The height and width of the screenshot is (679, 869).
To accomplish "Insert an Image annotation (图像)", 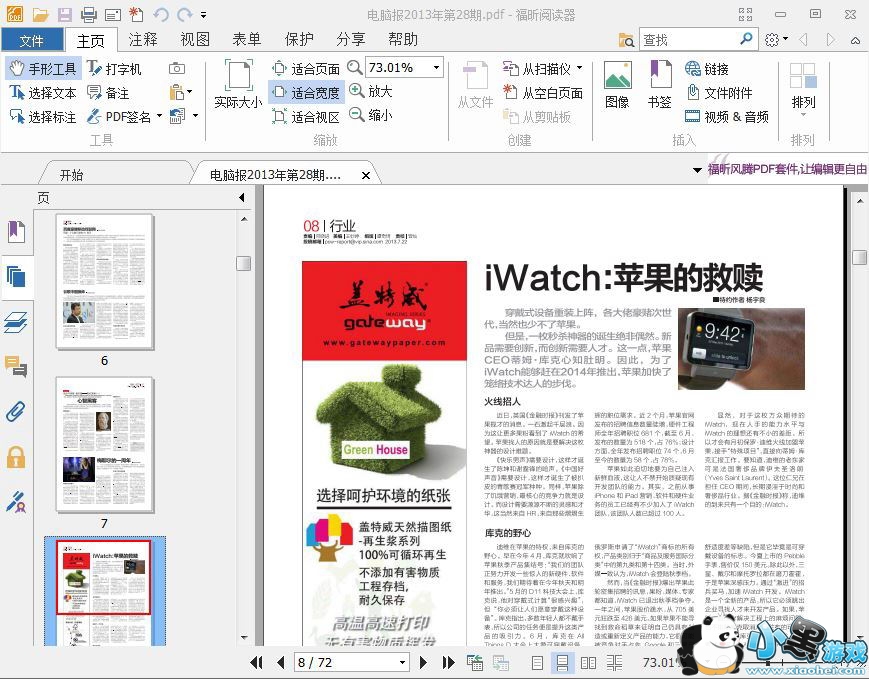I will click(x=617, y=85).
